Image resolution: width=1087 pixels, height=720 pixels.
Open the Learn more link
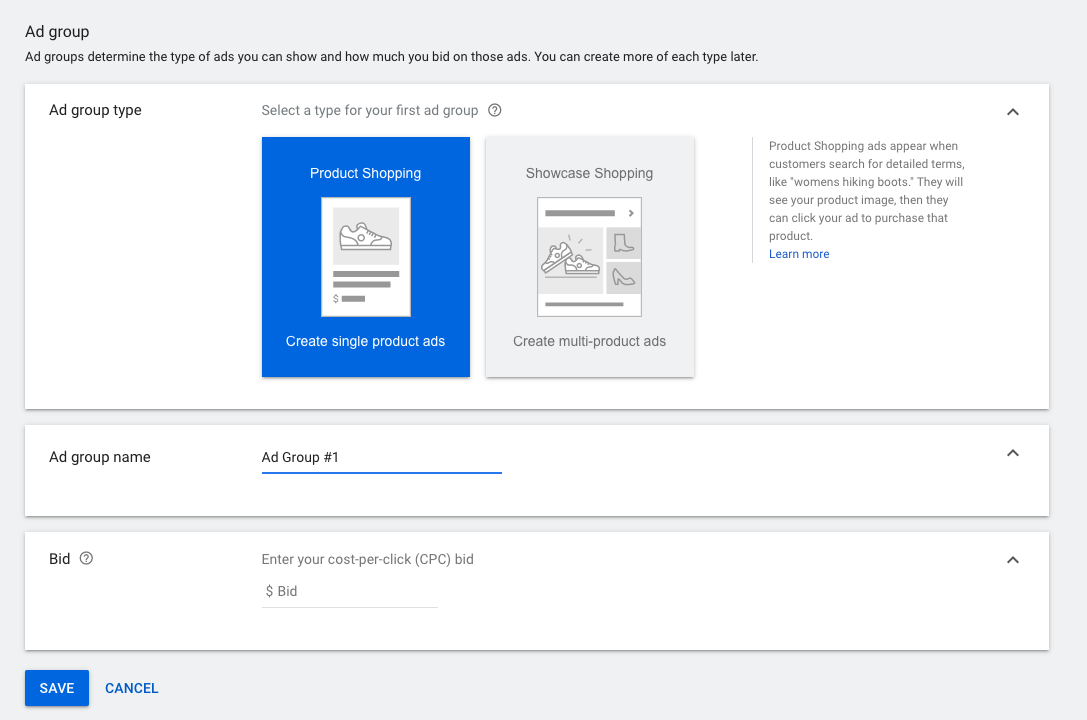798,253
